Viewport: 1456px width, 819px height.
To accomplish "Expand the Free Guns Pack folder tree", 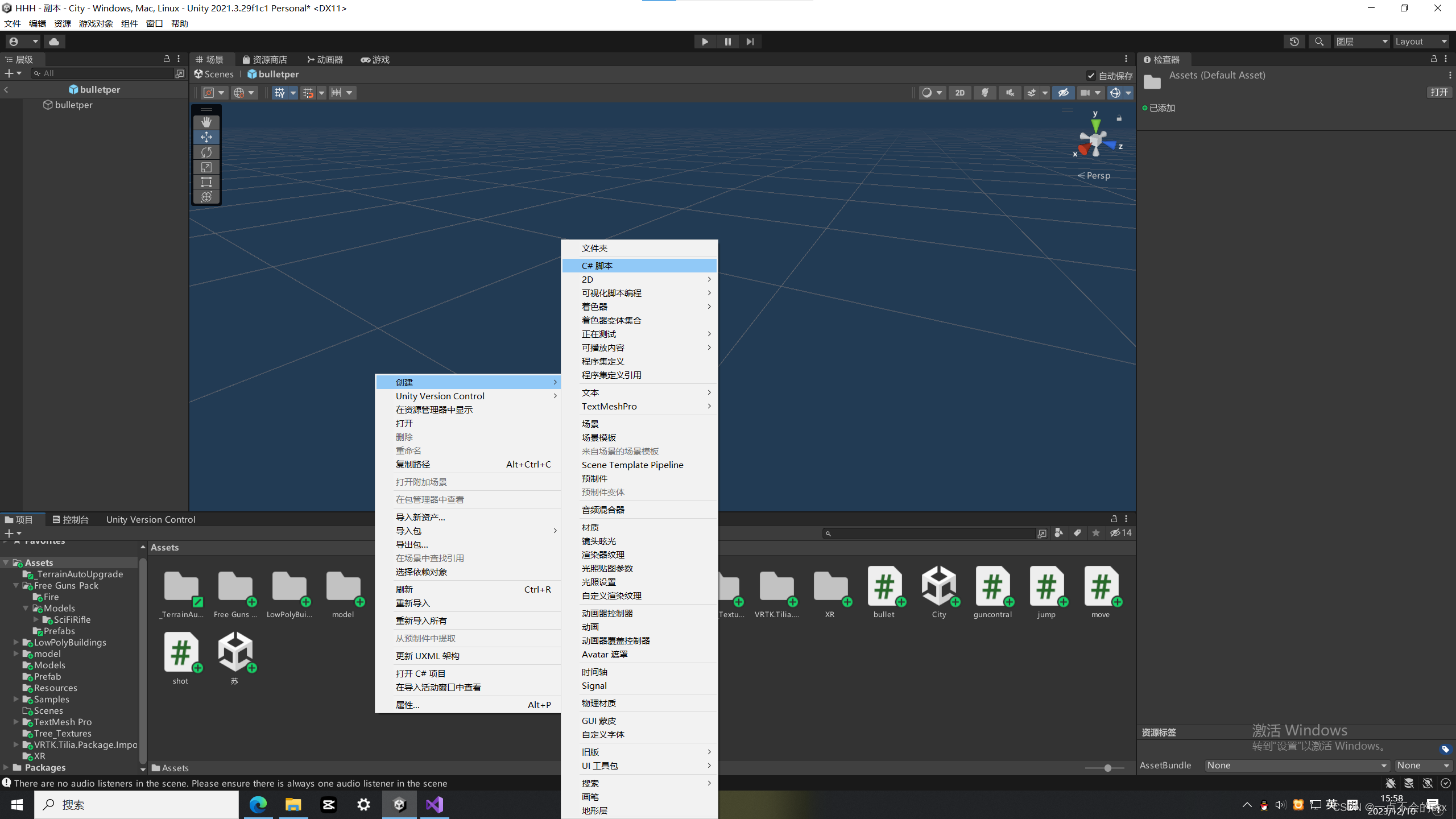I will 16,585.
